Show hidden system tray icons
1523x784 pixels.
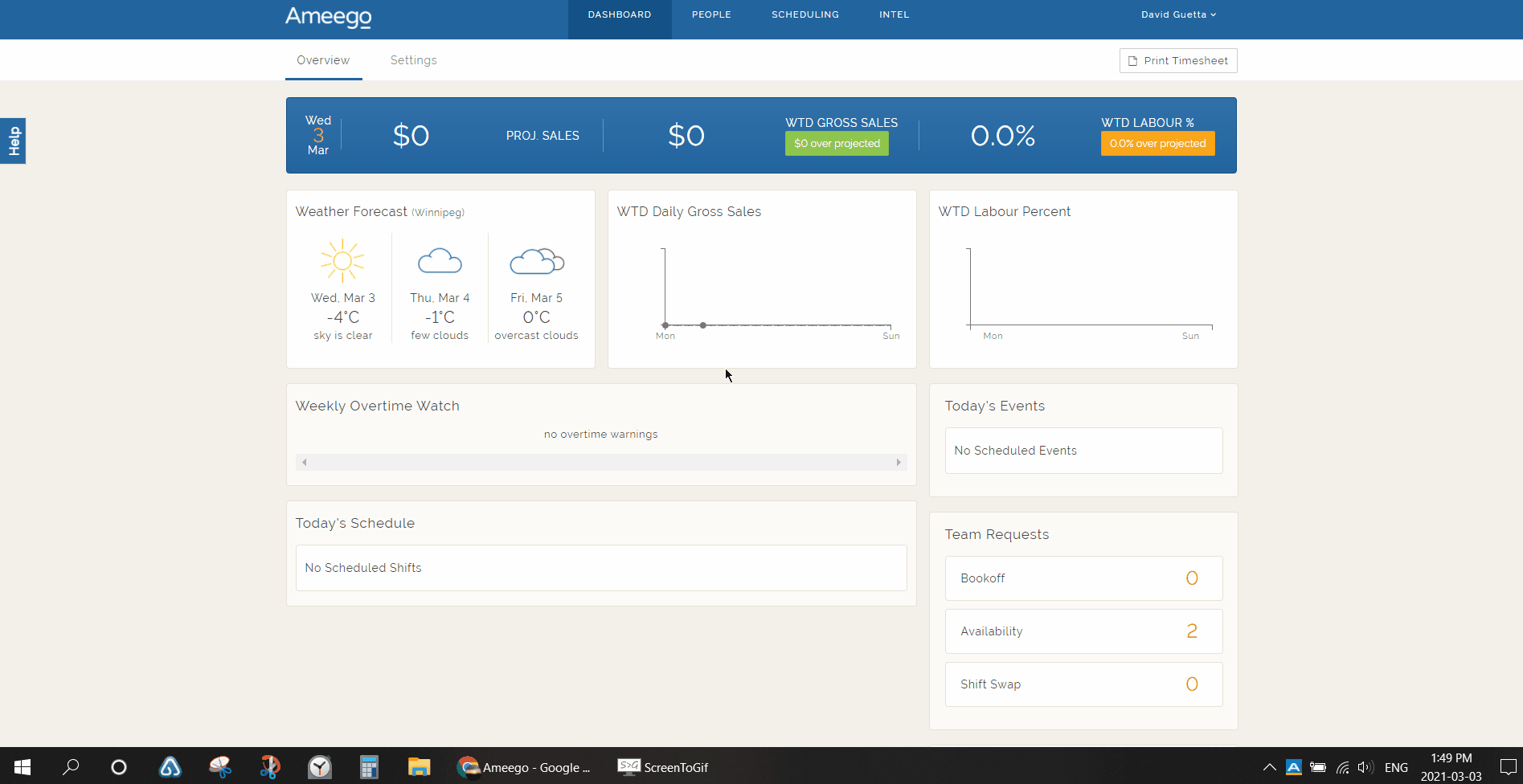[x=1269, y=767]
